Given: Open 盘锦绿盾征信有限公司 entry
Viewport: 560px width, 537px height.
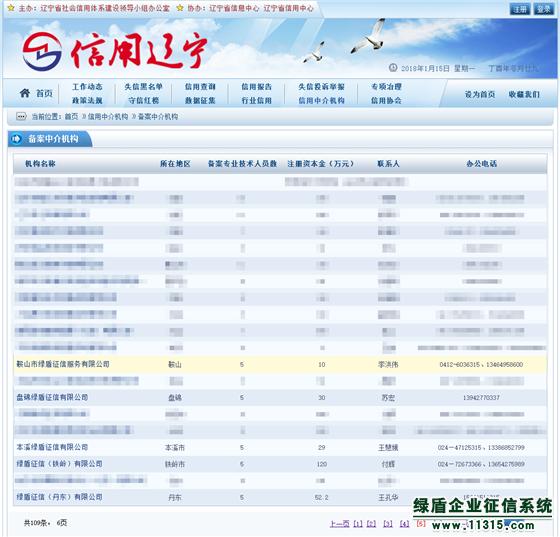Looking at the screenshot, I should tap(52, 397).
